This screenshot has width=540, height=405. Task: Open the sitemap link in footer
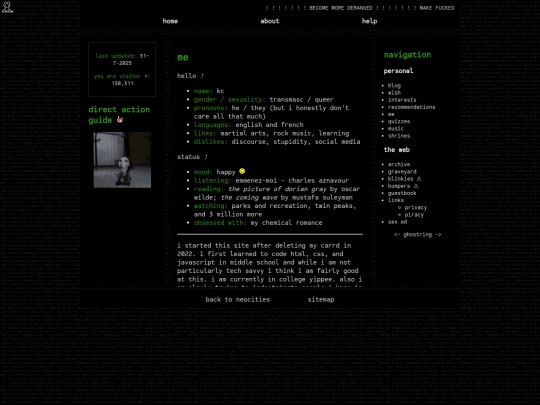[321, 300]
